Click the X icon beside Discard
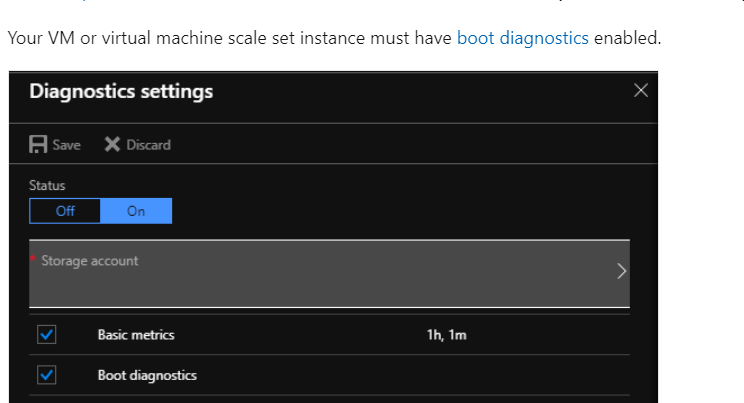The width and height of the screenshot is (744, 403). [x=112, y=144]
